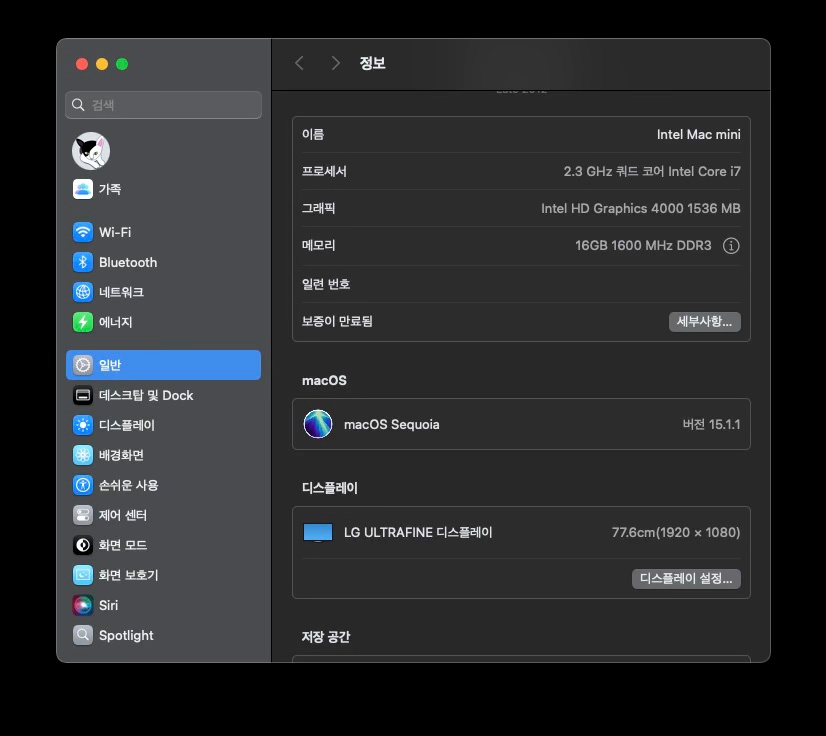Go back using the left chevron
Screen dimensions: 826x736
(x=299, y=63)
